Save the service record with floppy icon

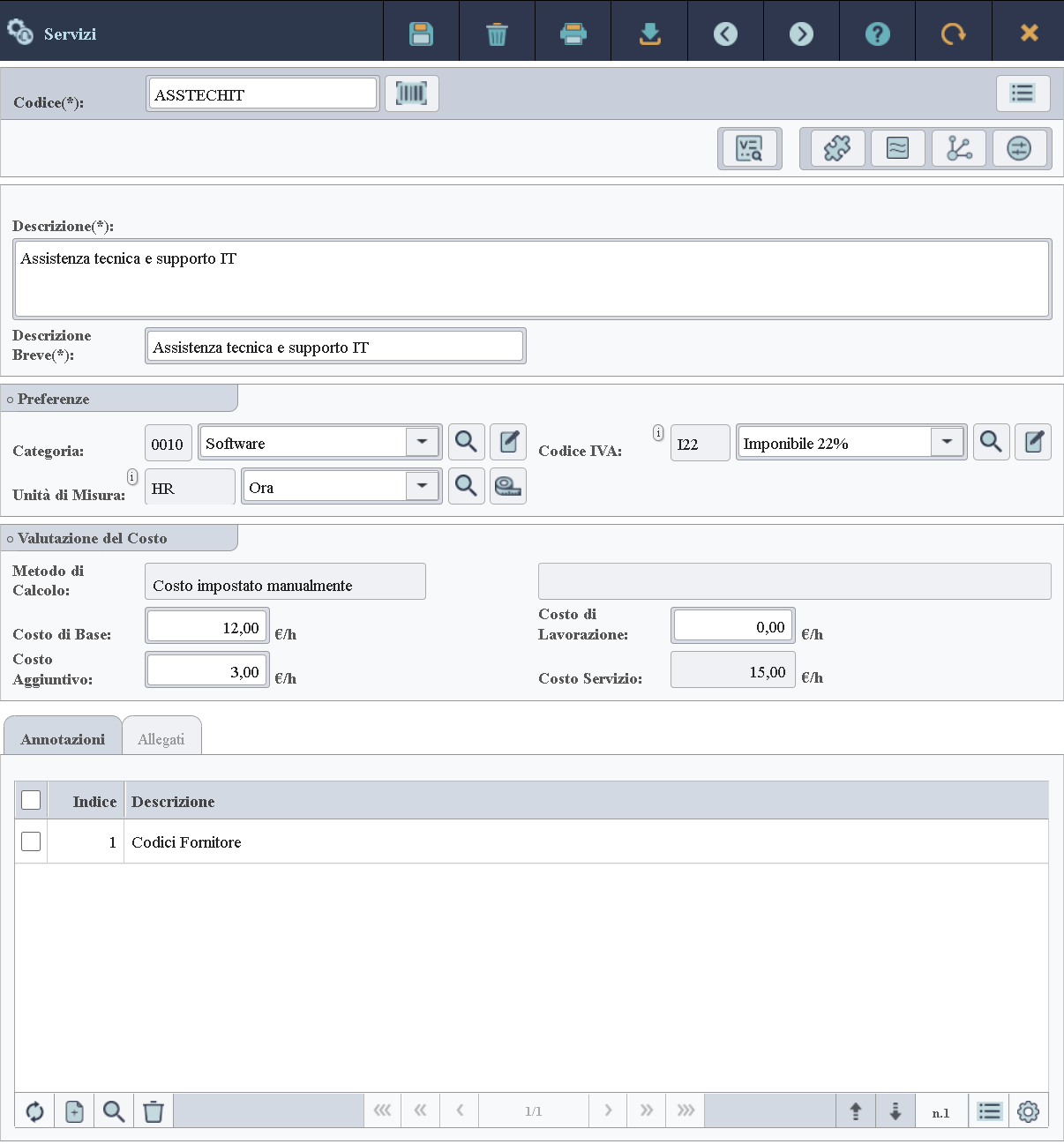pyautogui.click(x=421, y=34)
